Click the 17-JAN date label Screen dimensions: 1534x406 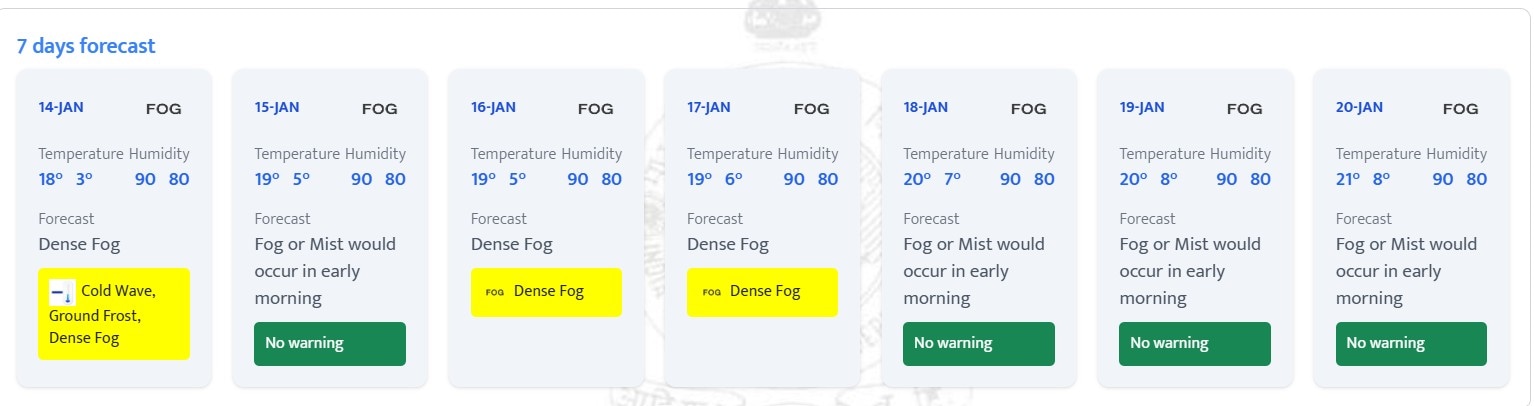click(709, 107)
